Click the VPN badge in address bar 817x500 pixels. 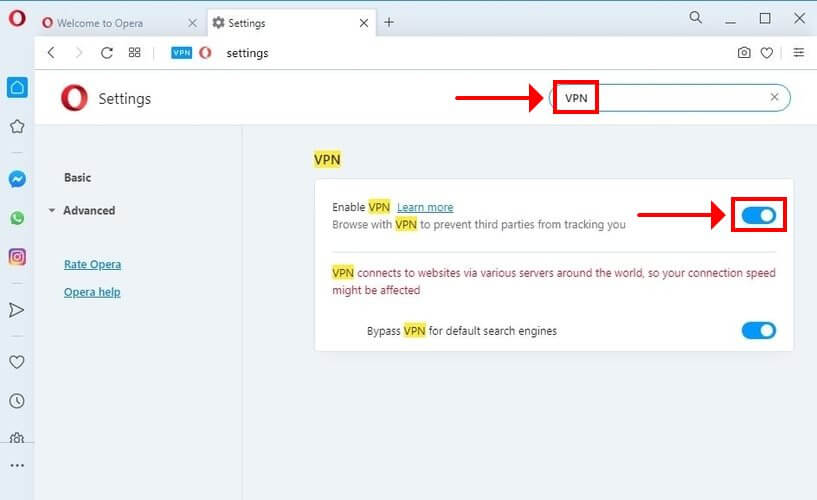coord(181,53)
